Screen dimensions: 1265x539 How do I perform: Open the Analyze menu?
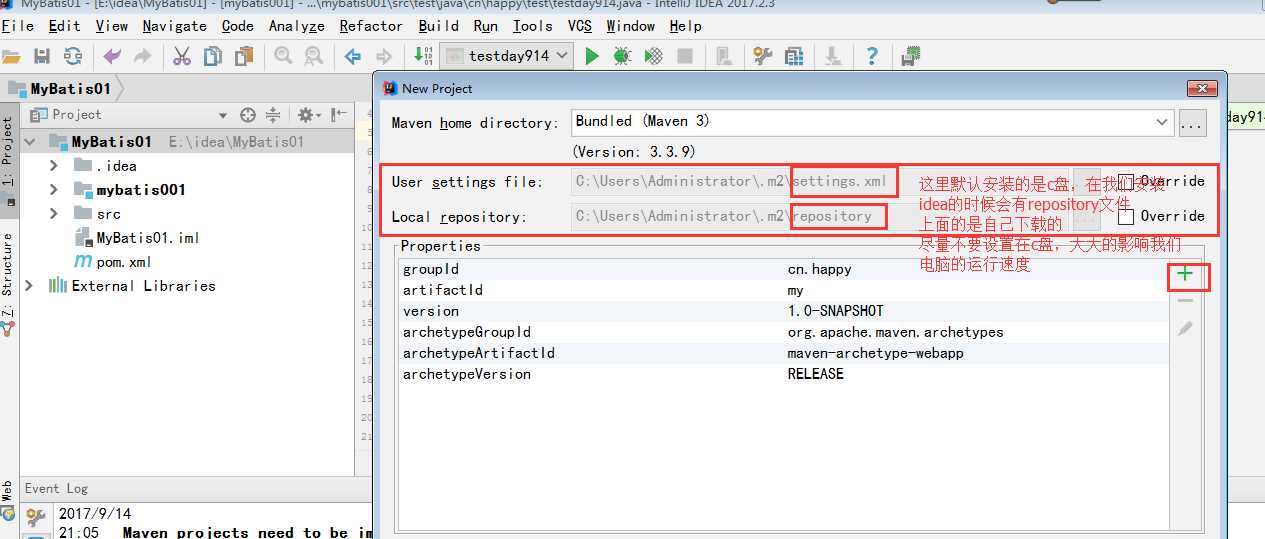click(296, 26)
